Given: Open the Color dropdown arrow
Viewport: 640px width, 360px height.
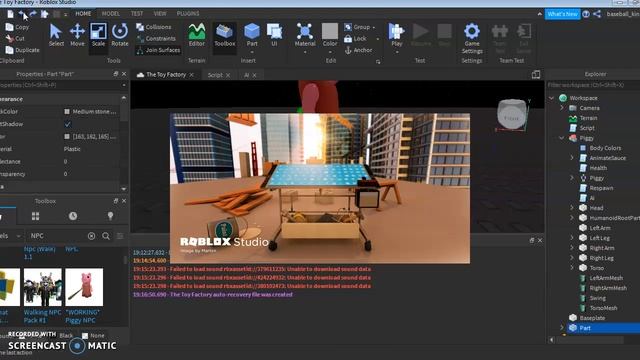Looking at the screenshot, I should tap(330, 52).
